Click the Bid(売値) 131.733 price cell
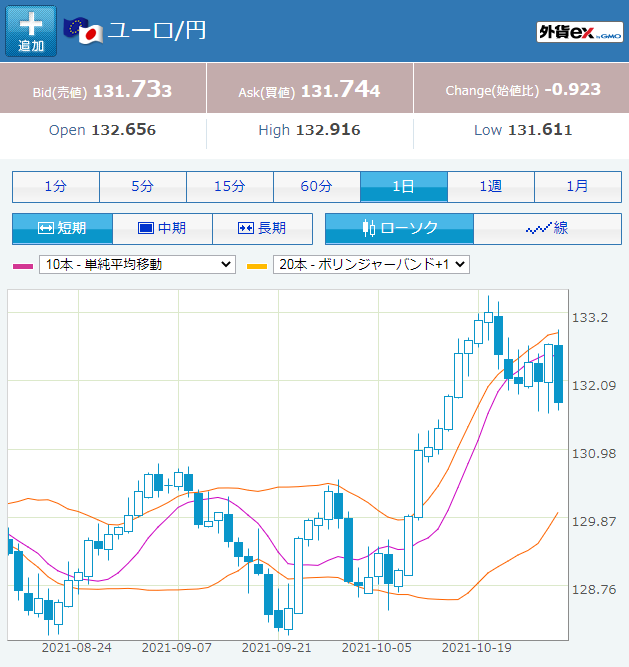Screen dimensions: 629x667 coord(103,88)
